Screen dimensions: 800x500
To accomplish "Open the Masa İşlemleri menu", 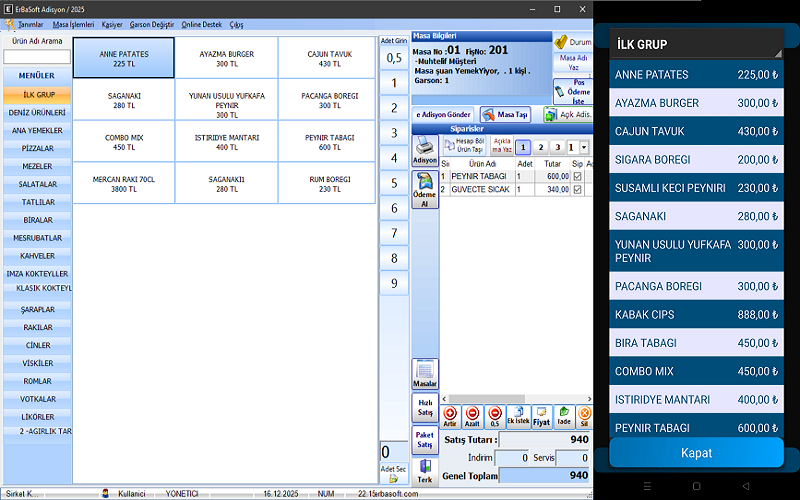I will pyautogui.click(x=73, y=23).
